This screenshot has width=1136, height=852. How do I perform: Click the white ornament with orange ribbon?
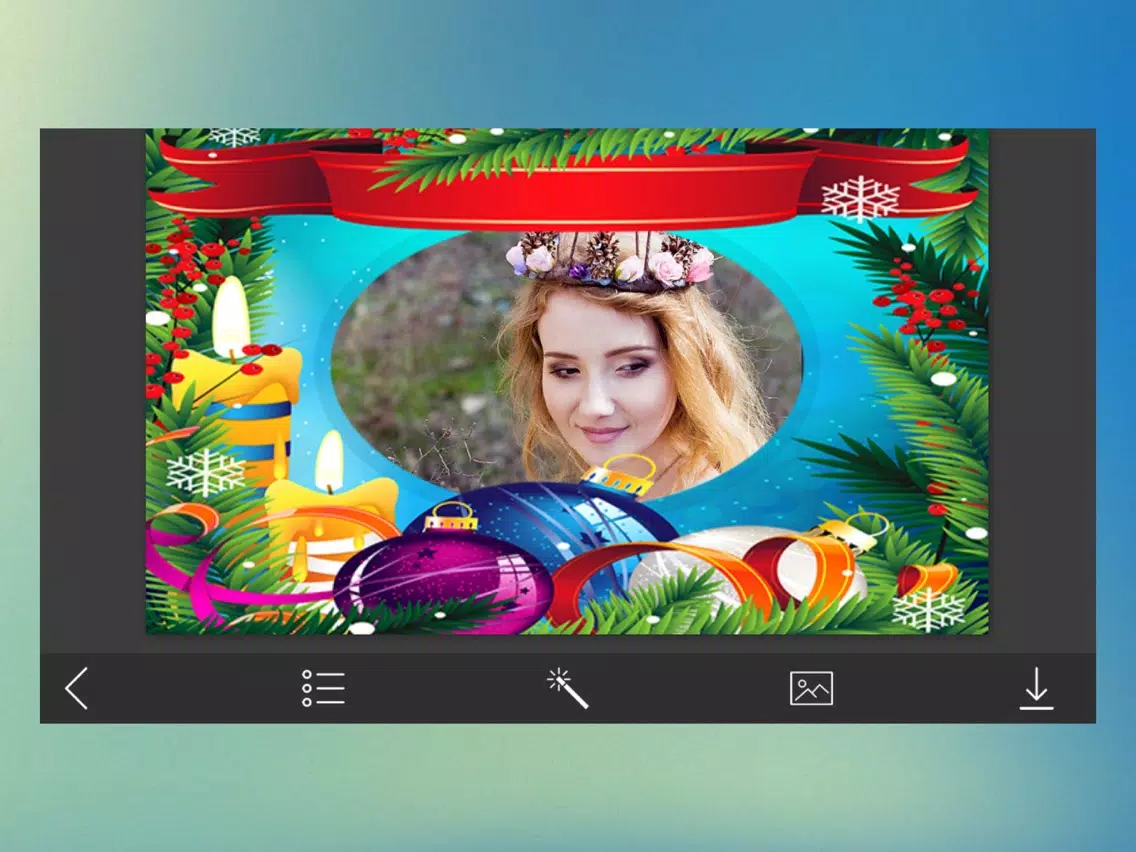[x=753, y=565]
